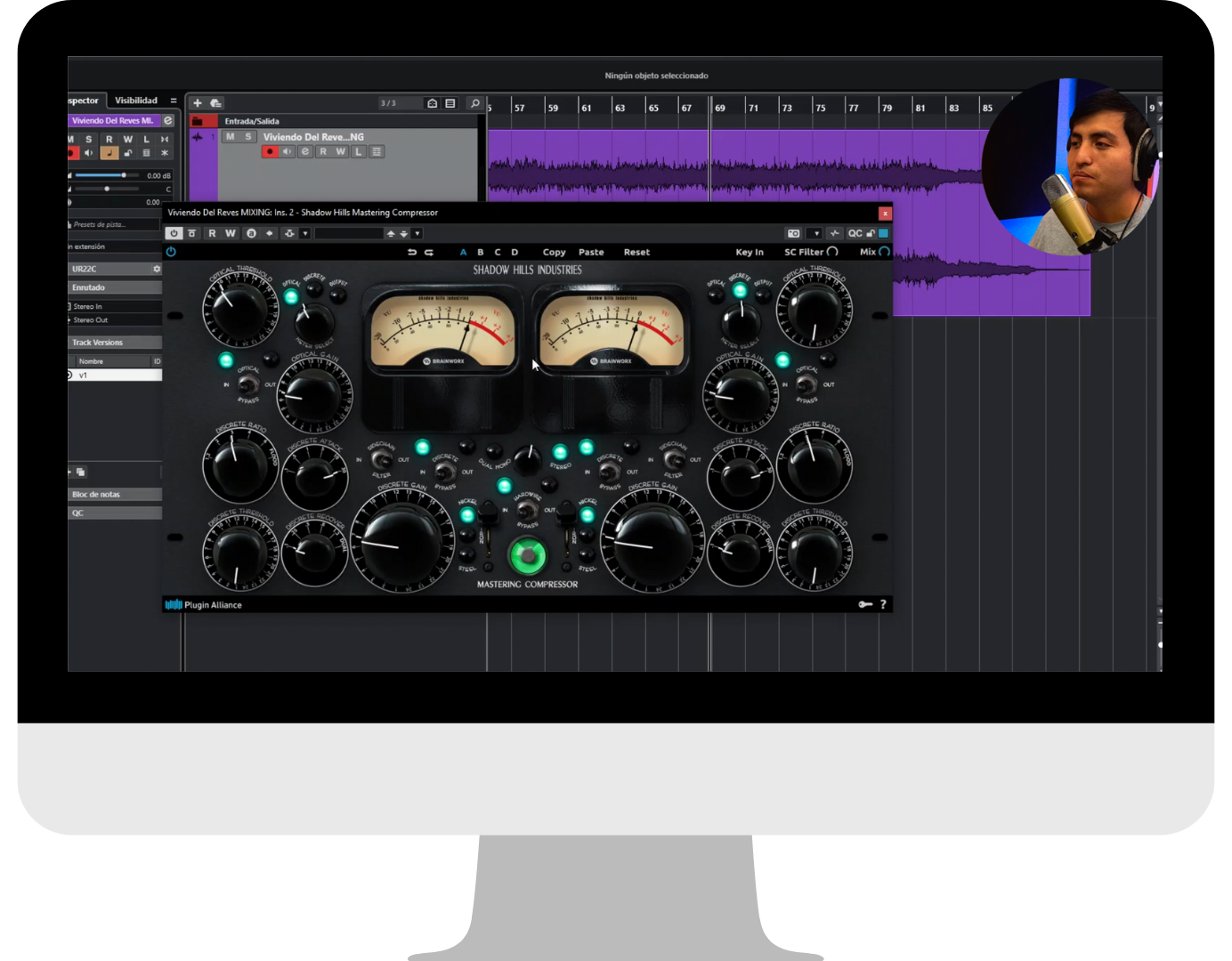
Task: Open plugin preset management dropdown arrow
Action: pos(417,233)
